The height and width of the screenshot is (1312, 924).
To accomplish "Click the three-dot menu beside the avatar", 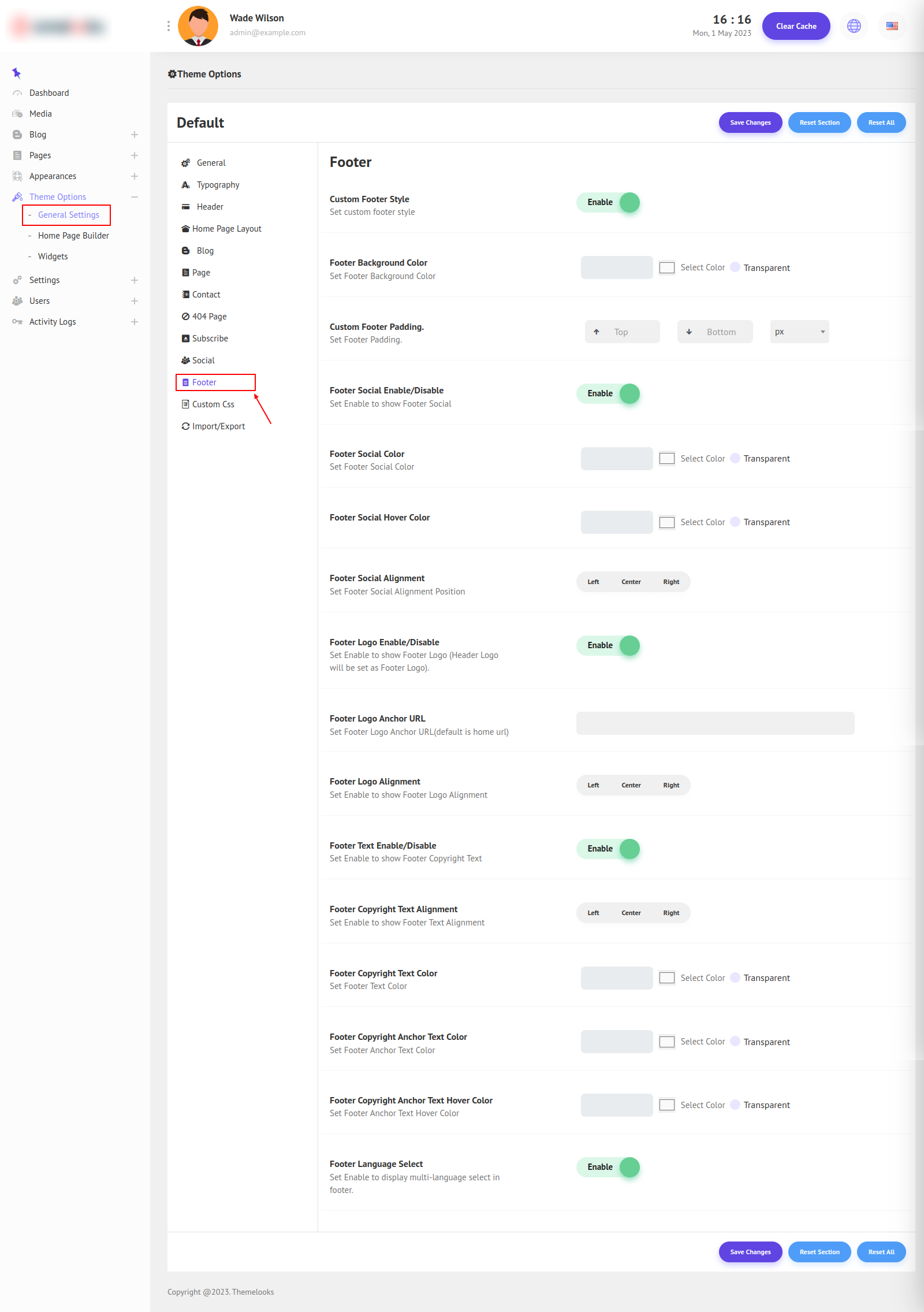I will pos(168,26).
